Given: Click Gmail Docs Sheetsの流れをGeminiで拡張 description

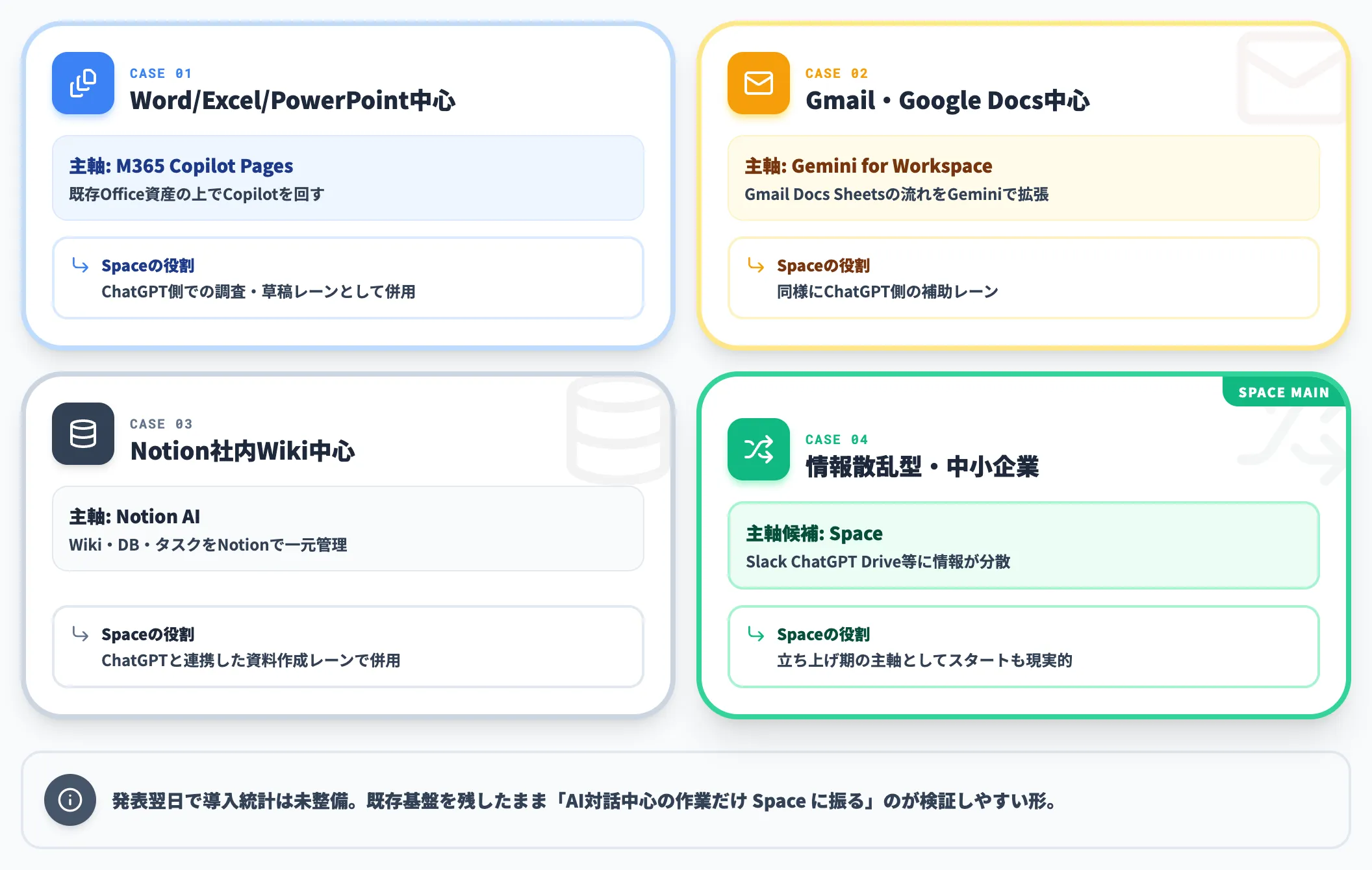Looking at the screenshot, I should point(896,194).
